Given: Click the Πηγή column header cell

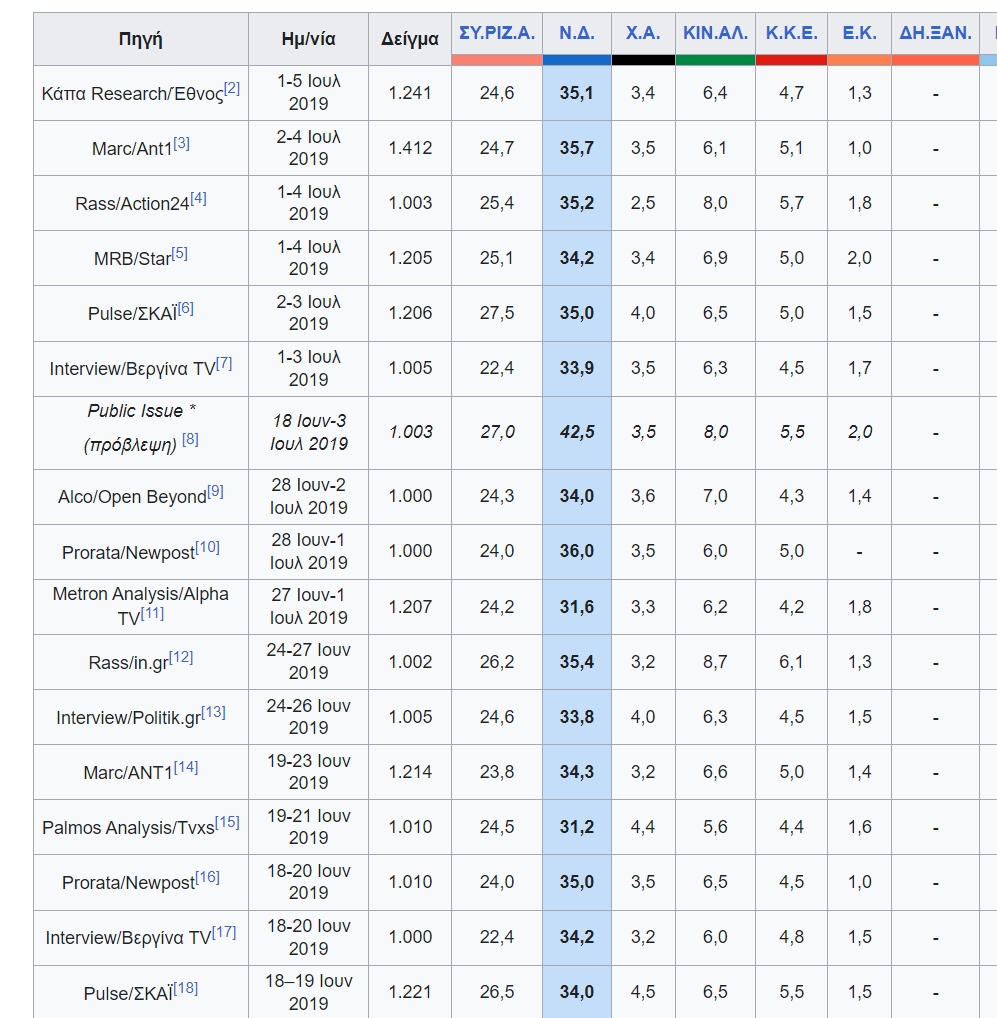Looking at the screenshot, I should 140,40.
